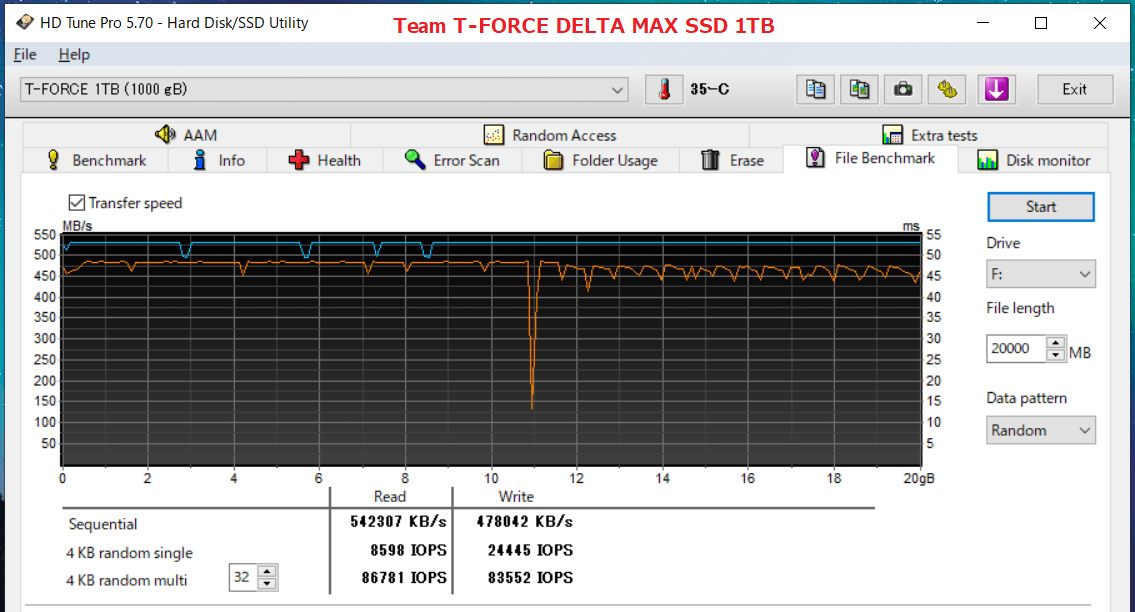Click the temperature thermometer icon

click(x=664, y=89)
